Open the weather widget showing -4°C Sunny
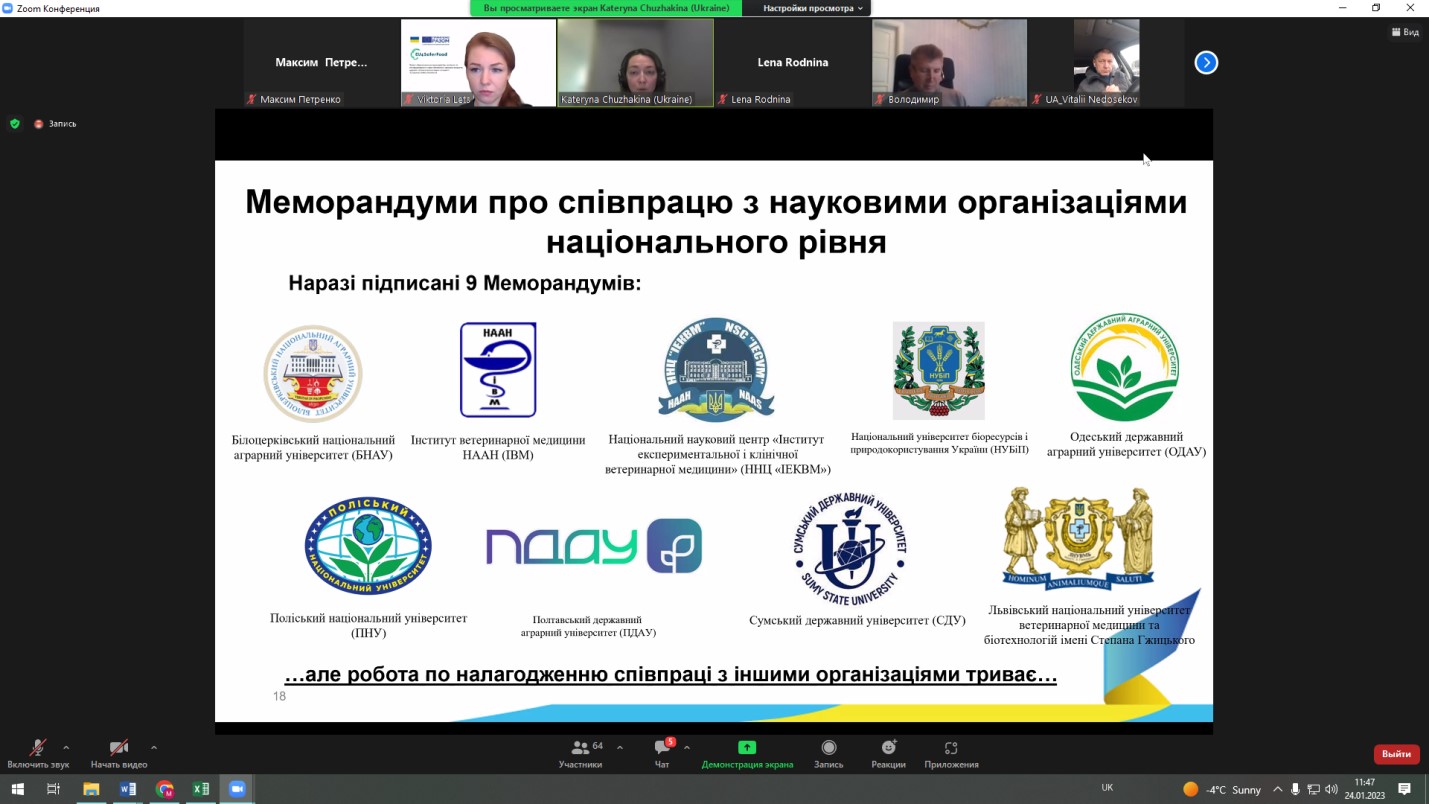The height and width of the screenshot is (804, 1429). [x=1222, y=790]
